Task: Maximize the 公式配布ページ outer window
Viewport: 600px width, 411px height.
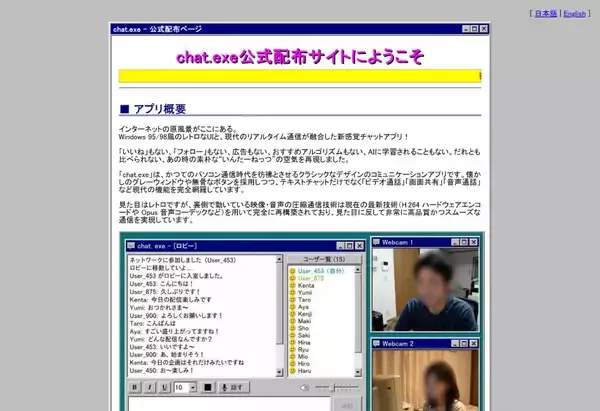Action: [474, 29]
